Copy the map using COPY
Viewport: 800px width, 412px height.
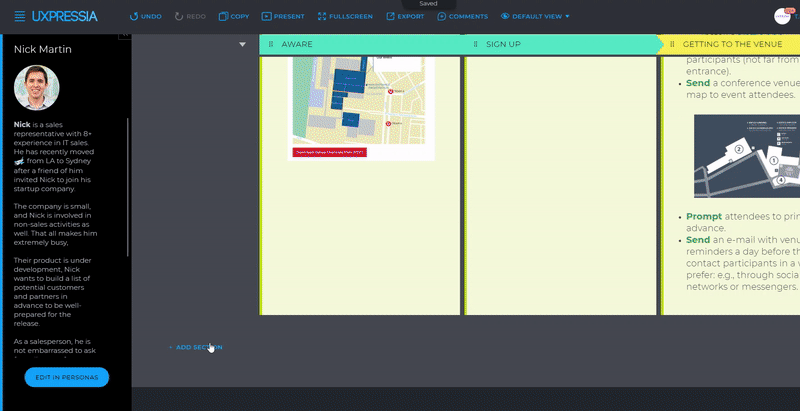(234, 16)
